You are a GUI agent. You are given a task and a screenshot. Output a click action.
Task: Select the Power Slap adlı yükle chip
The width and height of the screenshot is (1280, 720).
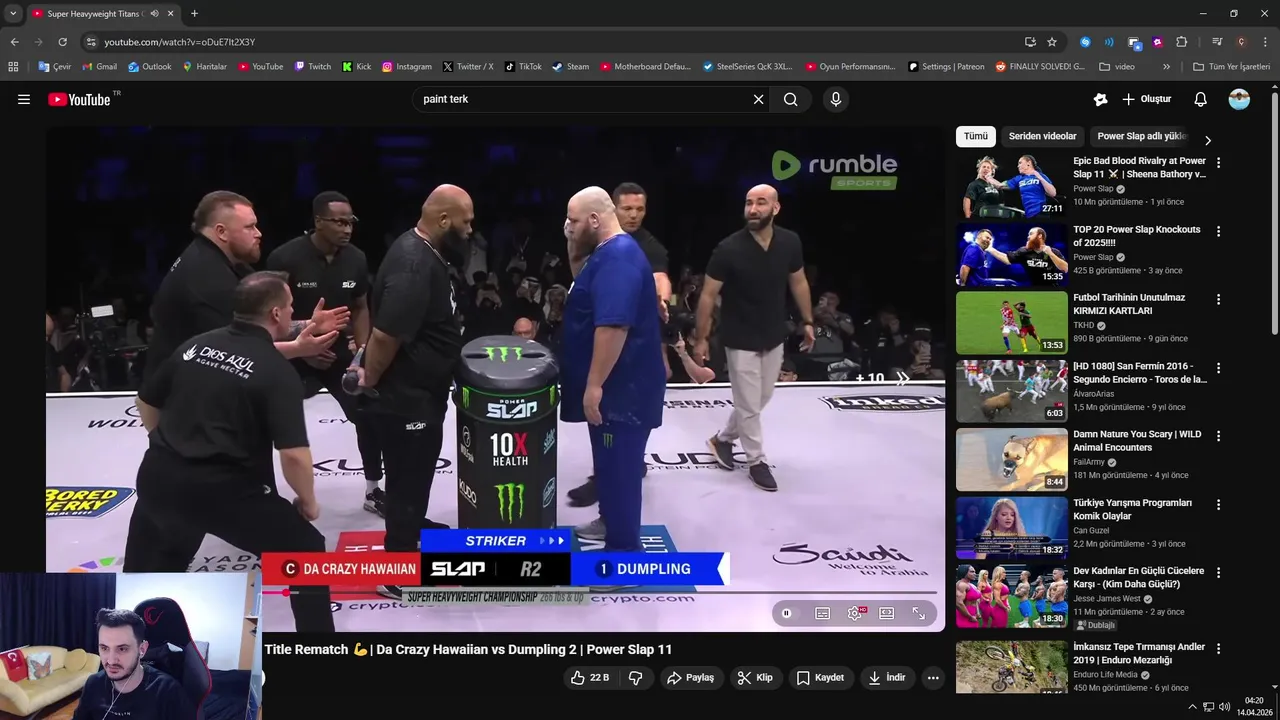1142,136
